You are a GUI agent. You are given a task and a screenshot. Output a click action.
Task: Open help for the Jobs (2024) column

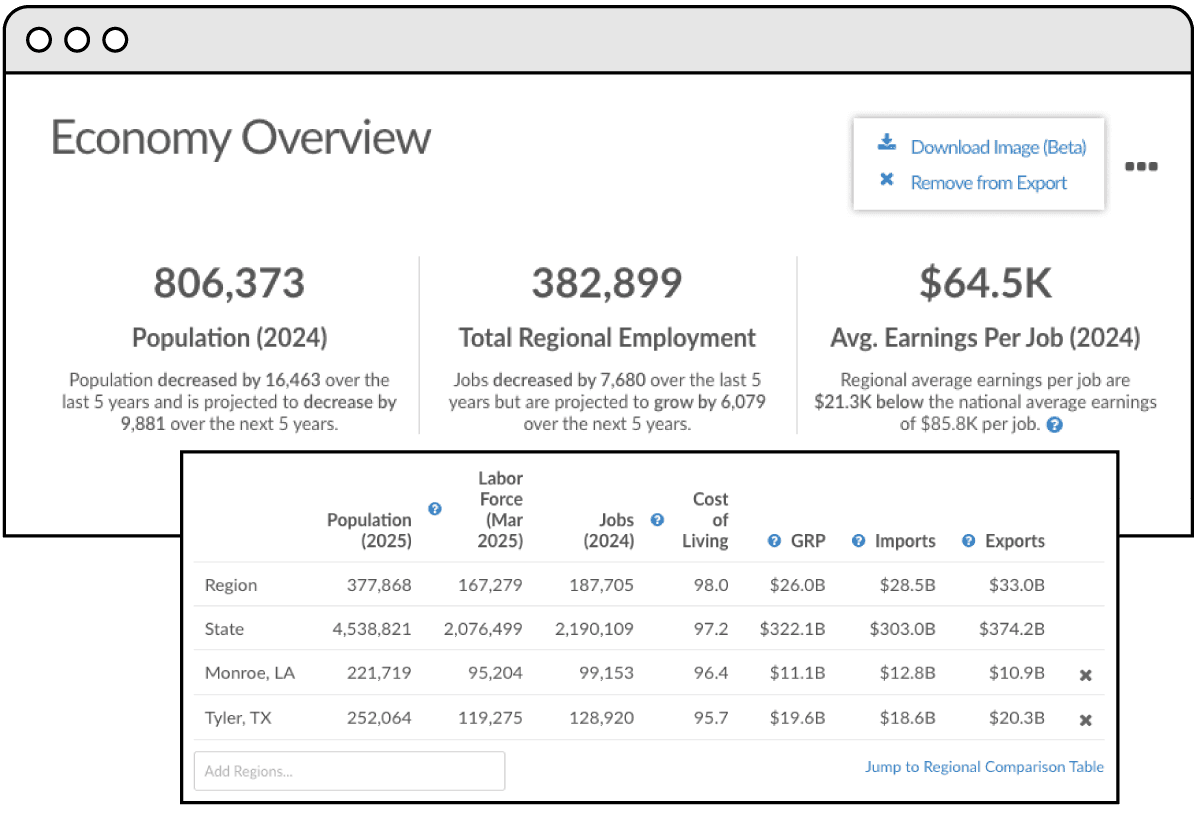(657, 520)
